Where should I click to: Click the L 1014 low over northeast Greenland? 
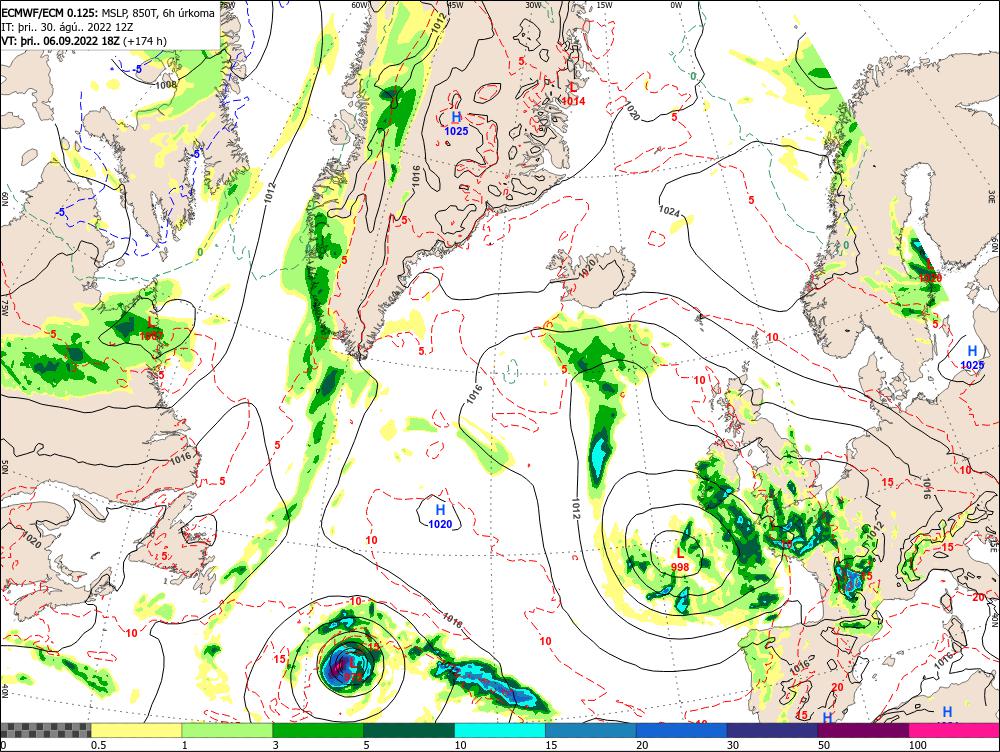tap(573, 93)
